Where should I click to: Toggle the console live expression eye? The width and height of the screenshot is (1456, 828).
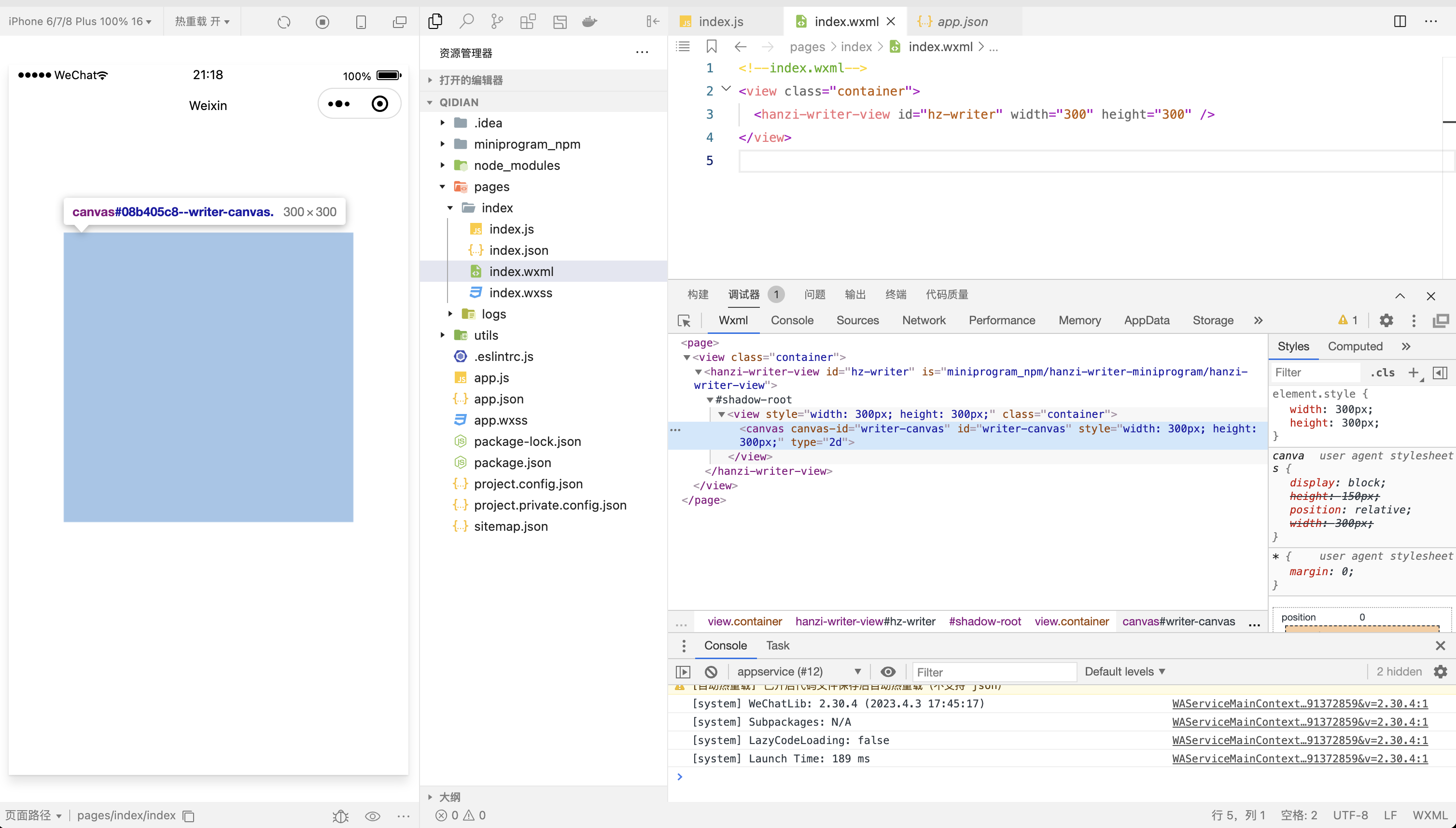point(888,672)
